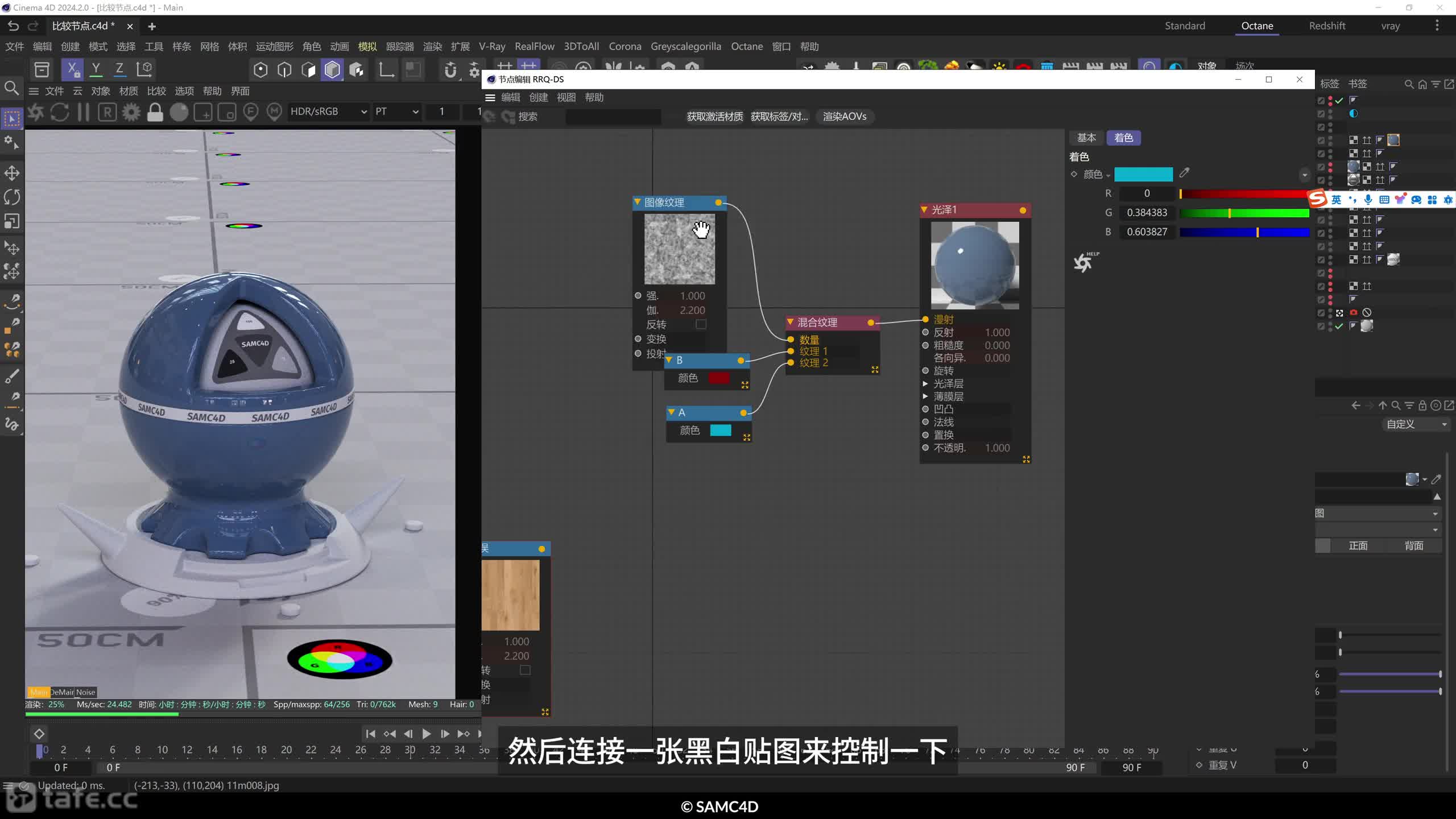Click the redo arrow icon
Viewport: 1456px width, 819px height.
[x=34, y=26]
